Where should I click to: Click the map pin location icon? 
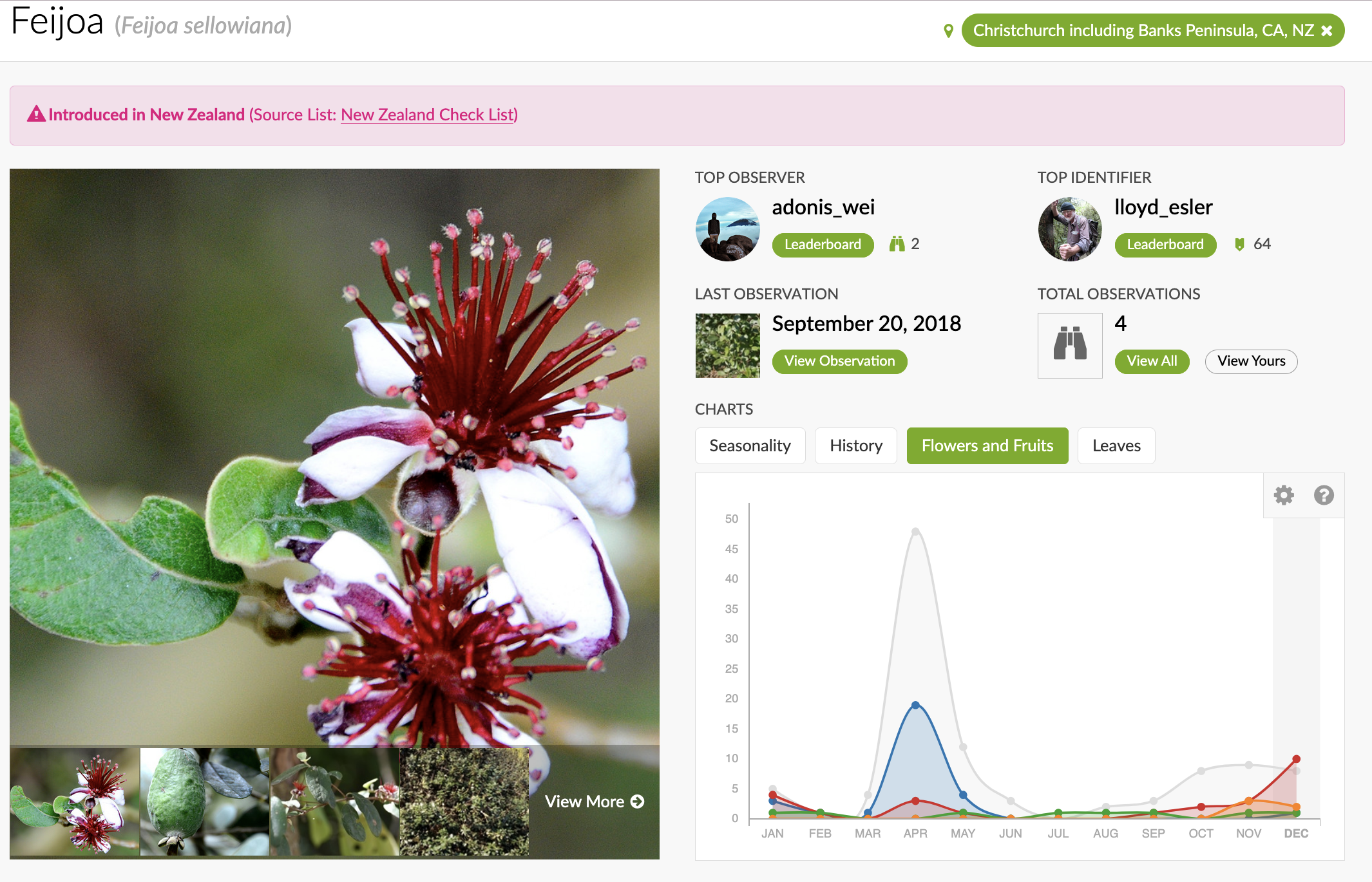pos(948,31)
